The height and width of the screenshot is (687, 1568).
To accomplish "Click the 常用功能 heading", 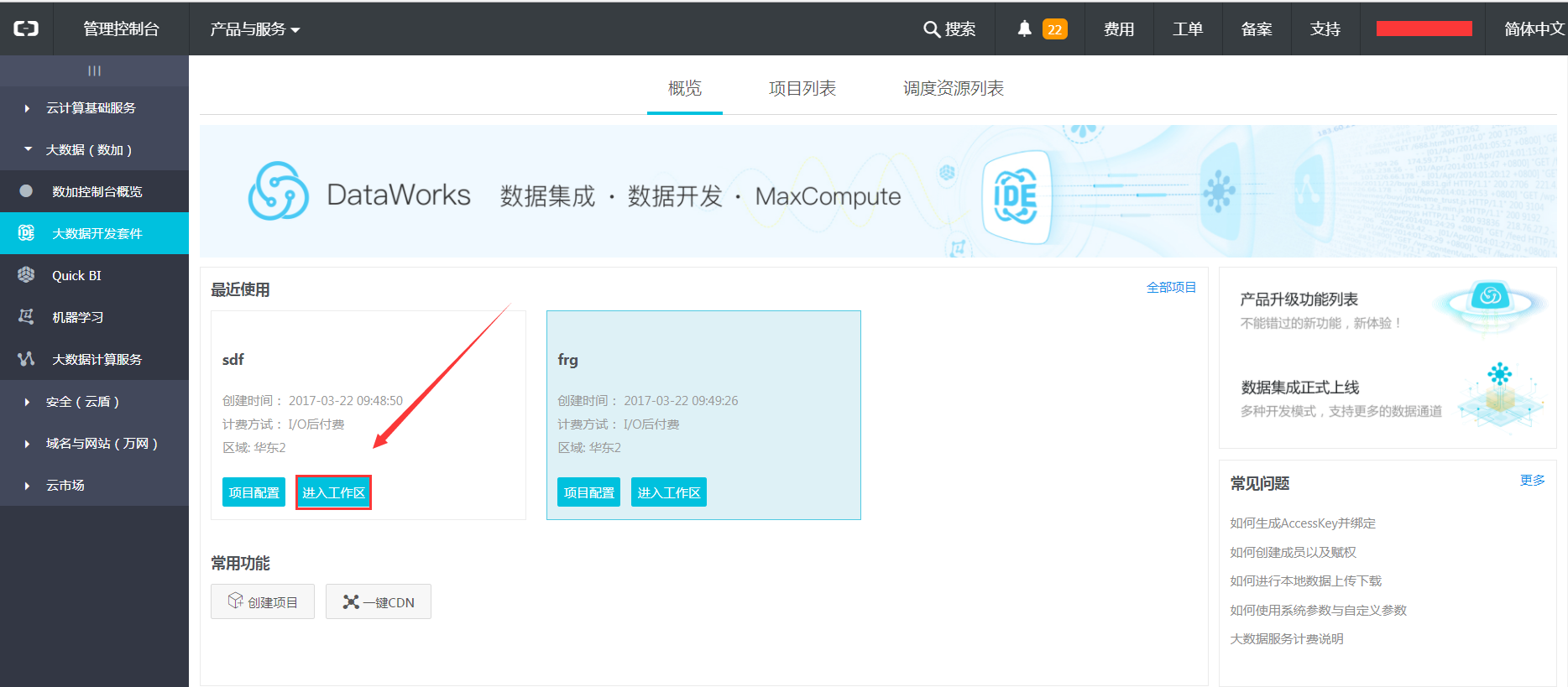I will click(240, 563).
